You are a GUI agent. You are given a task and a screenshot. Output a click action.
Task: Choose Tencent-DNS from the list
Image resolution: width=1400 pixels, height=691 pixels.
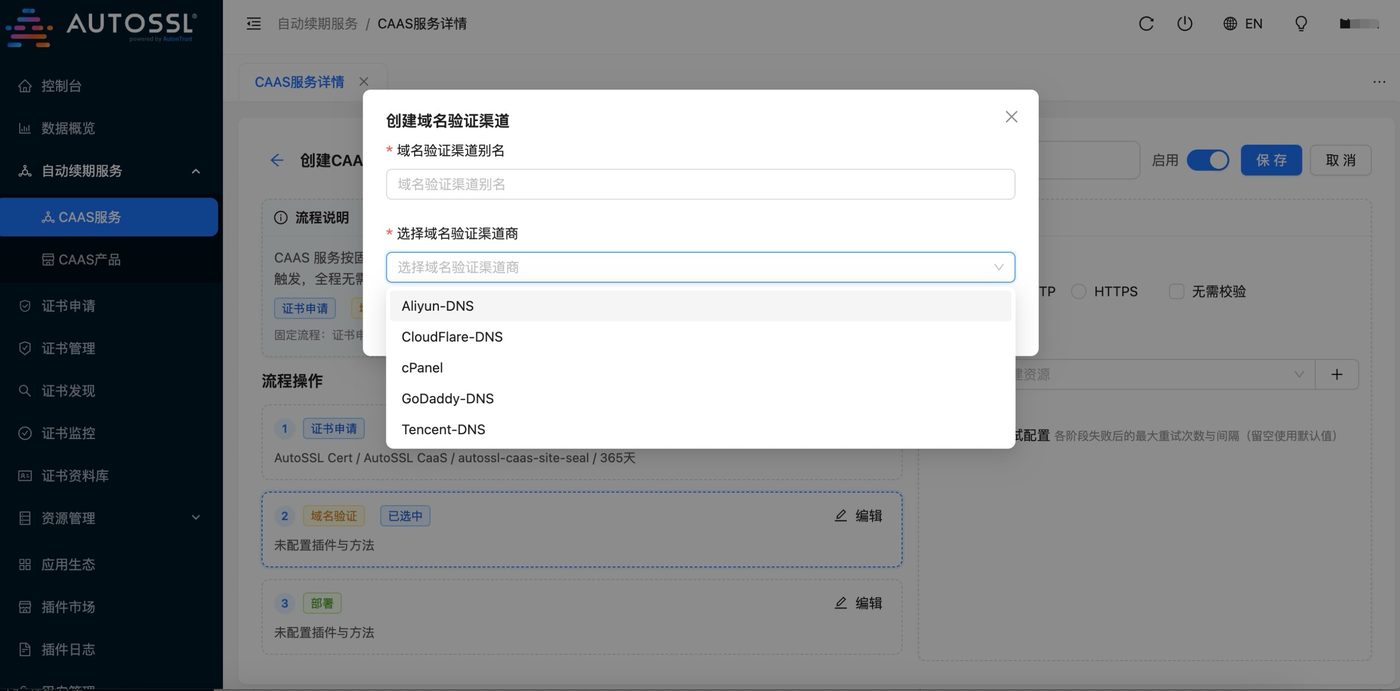coord(700,430)
